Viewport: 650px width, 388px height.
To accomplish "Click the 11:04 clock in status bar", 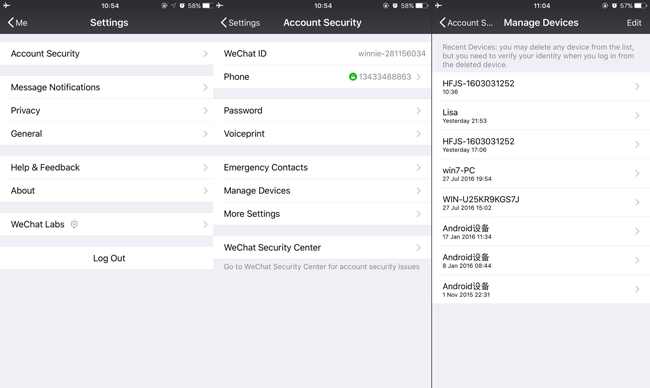I will [542, 6].
